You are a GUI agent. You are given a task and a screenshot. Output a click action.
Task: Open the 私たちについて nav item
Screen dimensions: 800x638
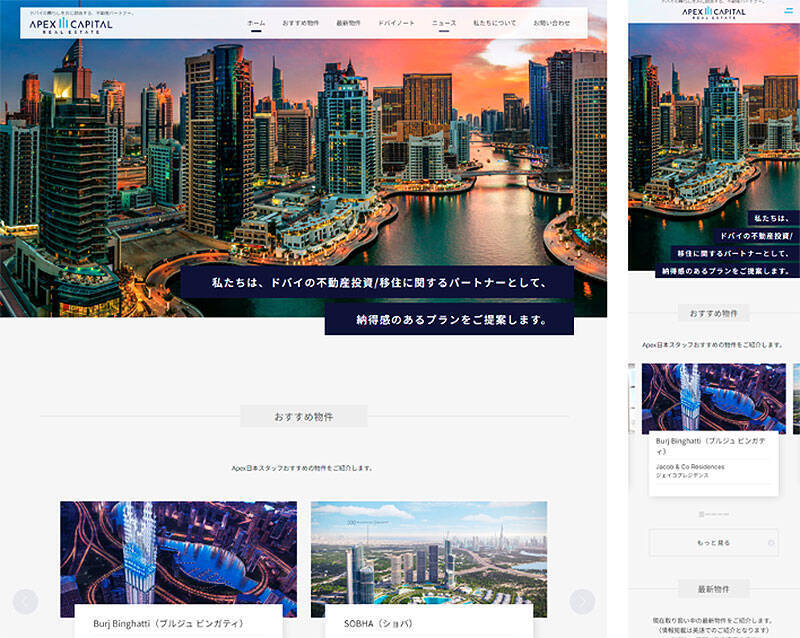(494, 23)
